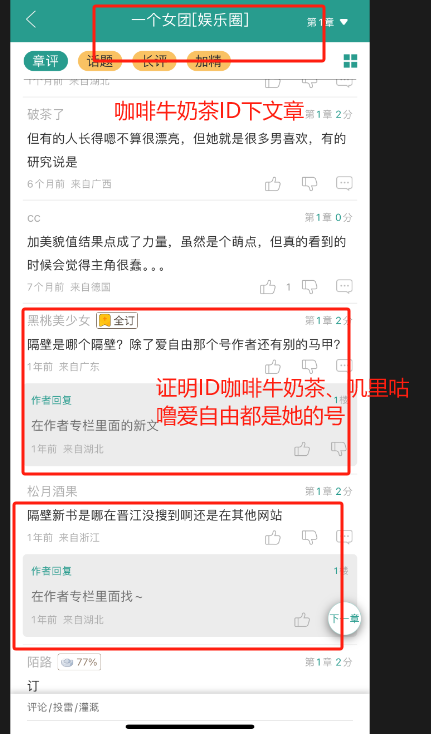Tap the 下一章 floating button
Screen dimensions: 431x734
click(x=344, y=618)
